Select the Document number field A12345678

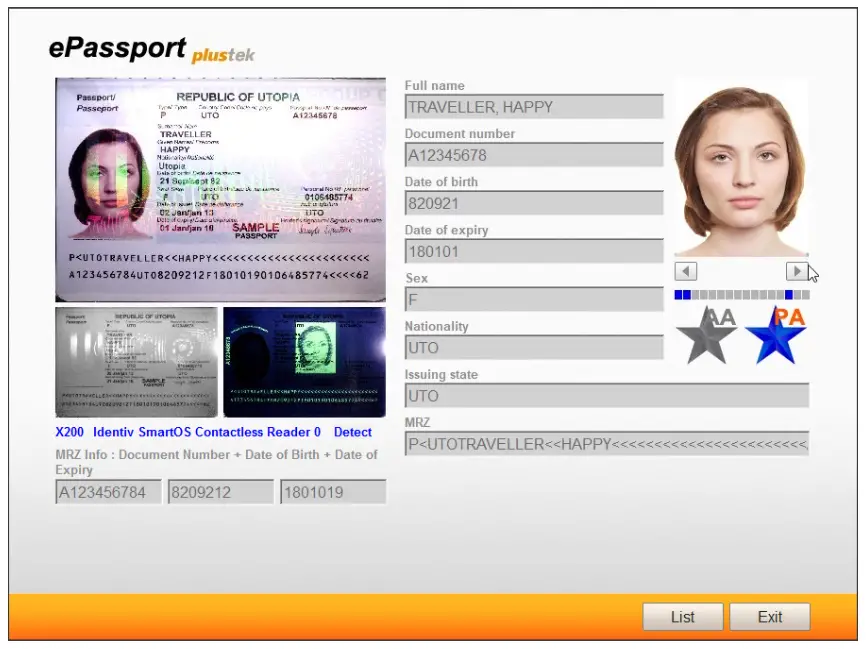(535, 154)
